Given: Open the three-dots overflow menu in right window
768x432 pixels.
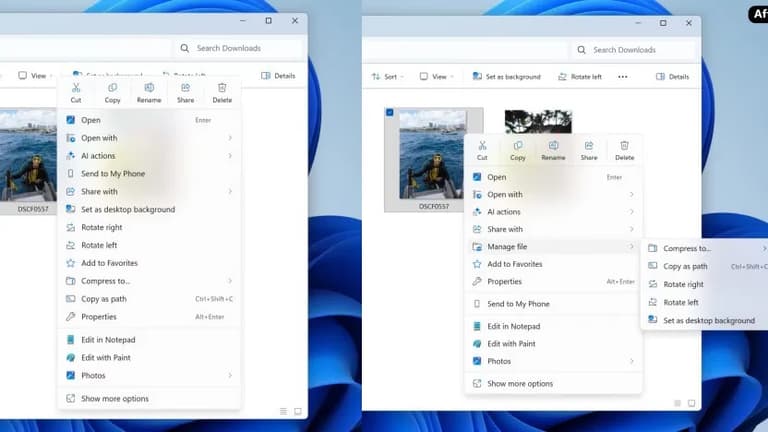Looking at the screenshot, I should pyautogui.click(x=623, y=77).
